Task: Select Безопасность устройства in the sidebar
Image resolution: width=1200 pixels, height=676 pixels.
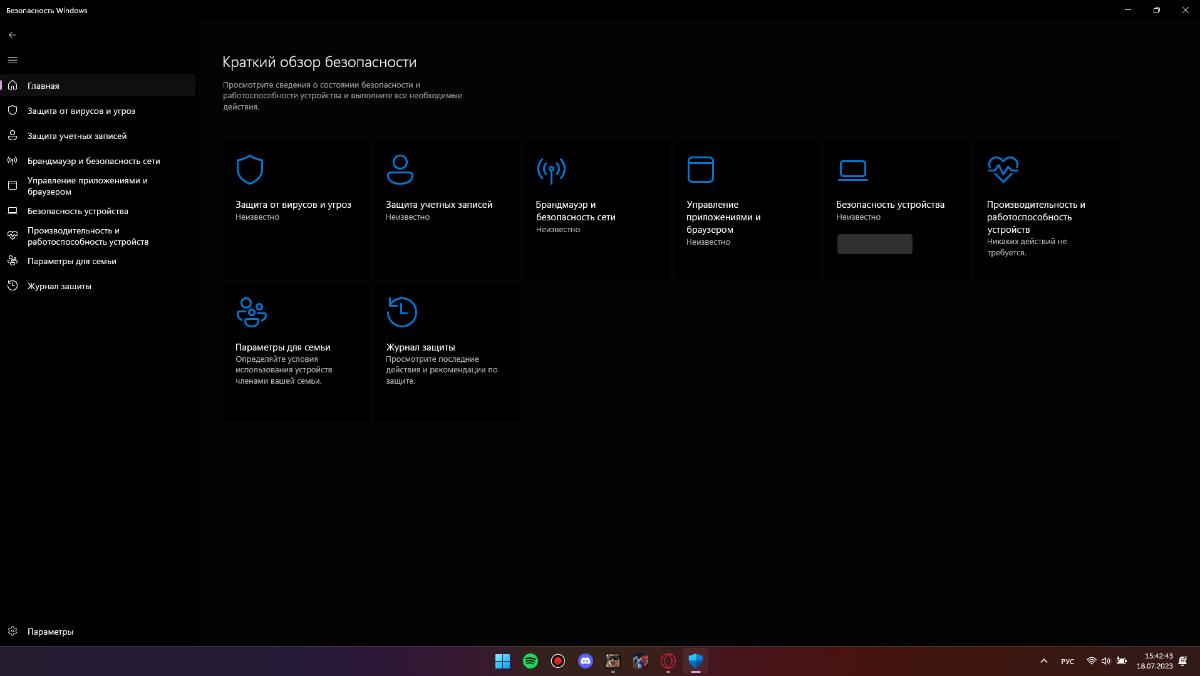Action: [x=77, y=211]
